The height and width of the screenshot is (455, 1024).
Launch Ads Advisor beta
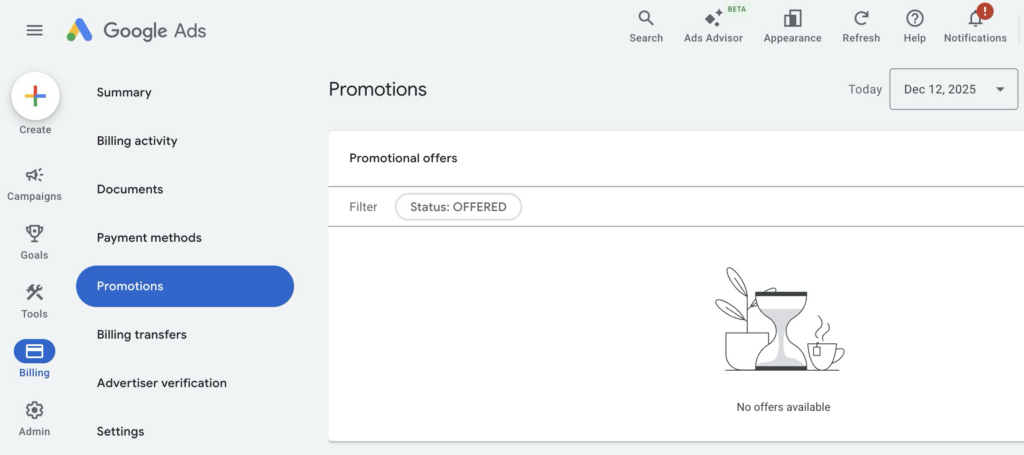[x=713, y=18]
